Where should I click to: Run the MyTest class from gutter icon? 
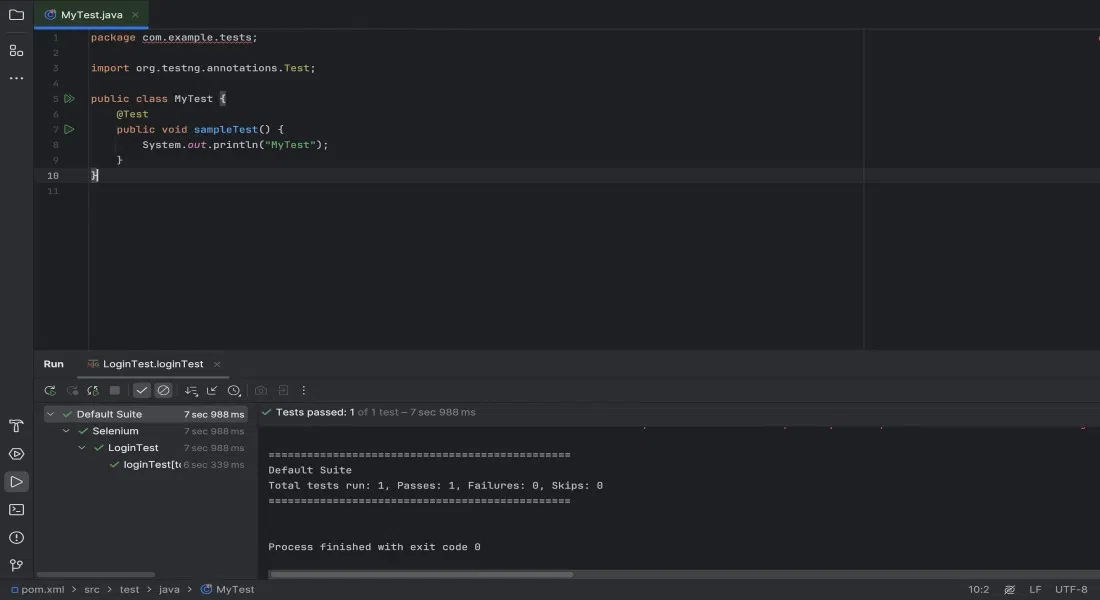pyautogui.click(x=69, y=99)
